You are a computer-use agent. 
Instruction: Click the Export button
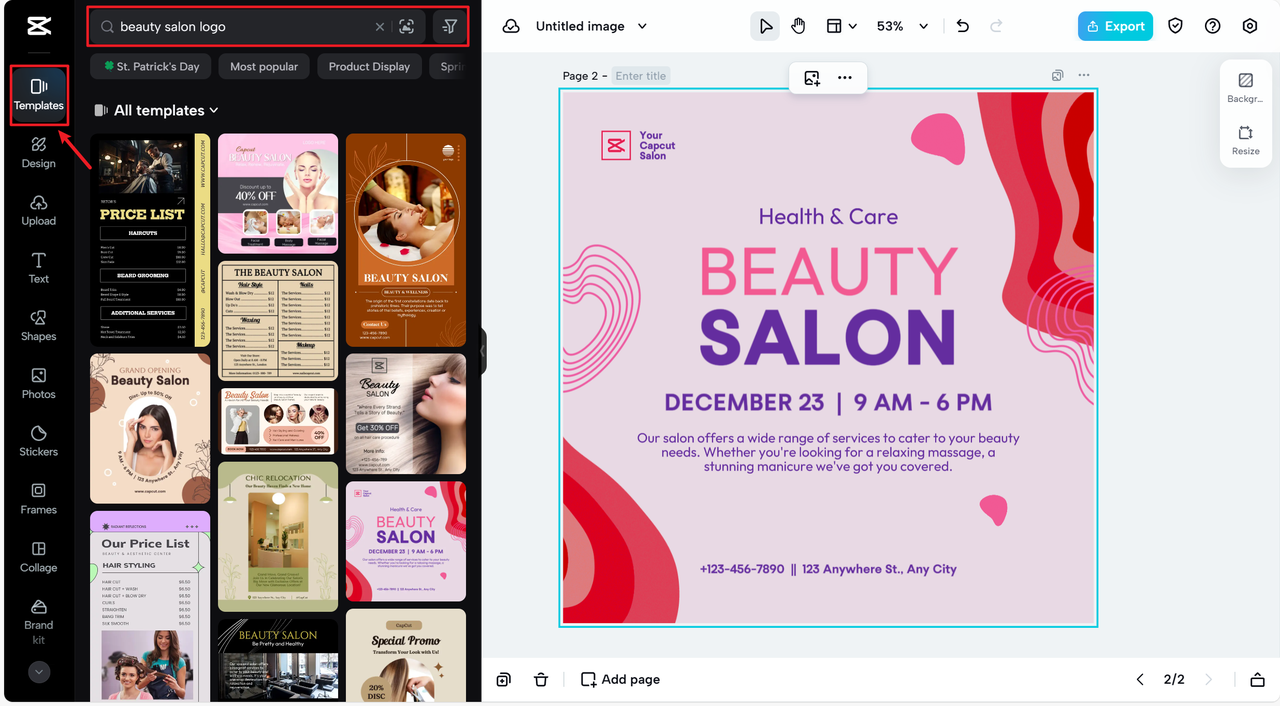pos(1115,26)
